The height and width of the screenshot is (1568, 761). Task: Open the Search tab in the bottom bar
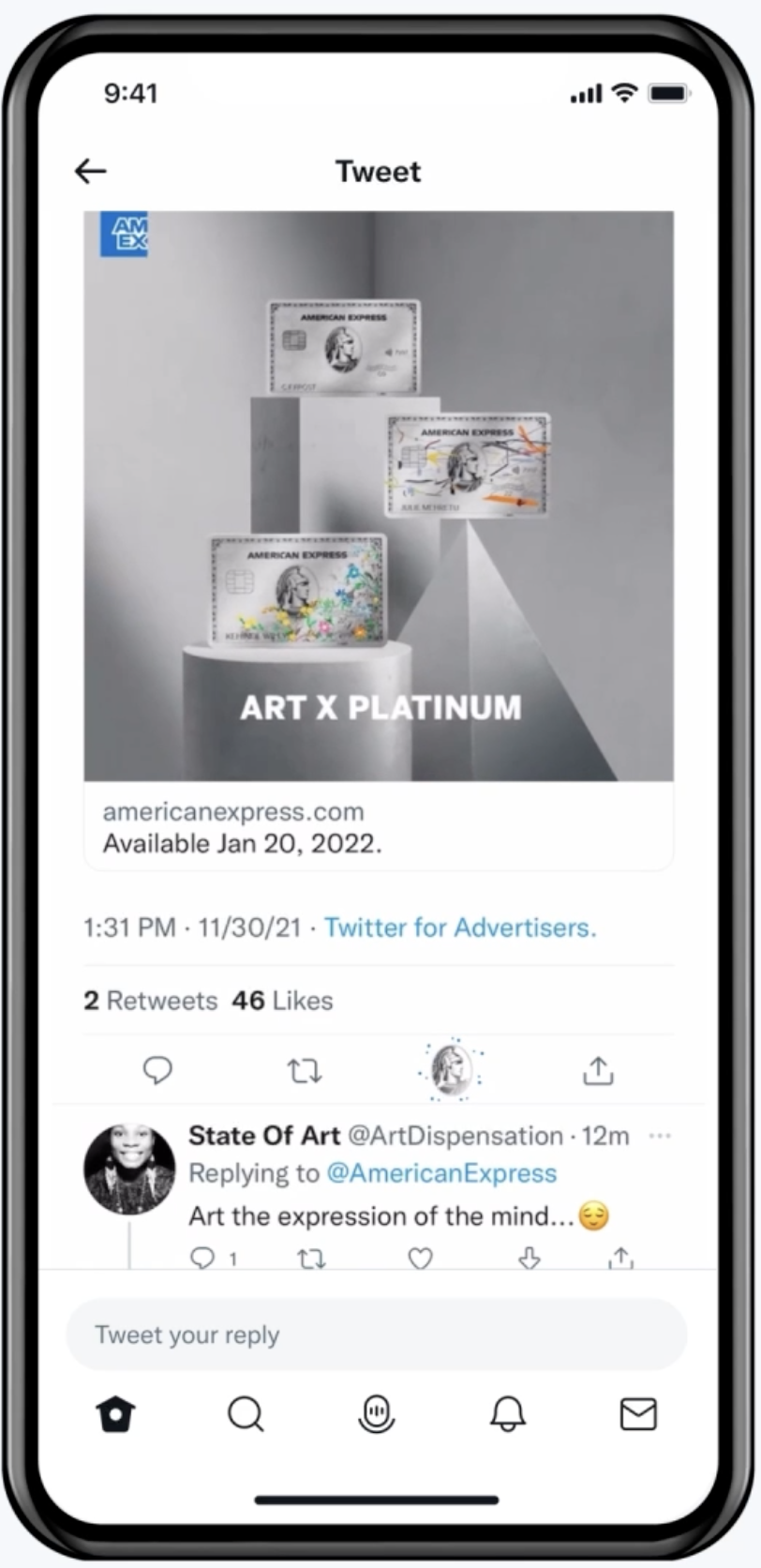coord(246,1414)
